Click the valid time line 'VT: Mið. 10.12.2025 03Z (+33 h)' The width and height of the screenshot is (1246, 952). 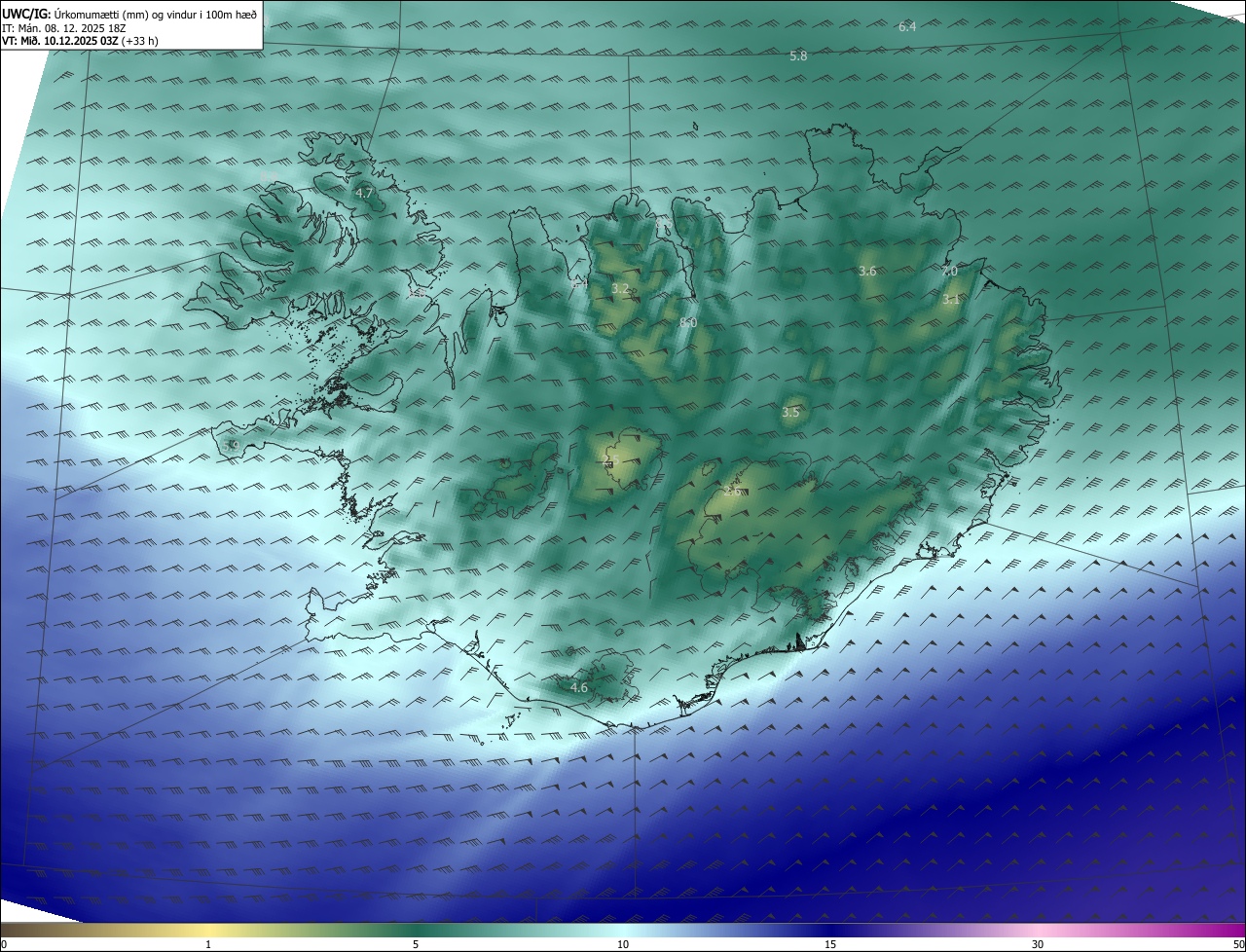80,41
